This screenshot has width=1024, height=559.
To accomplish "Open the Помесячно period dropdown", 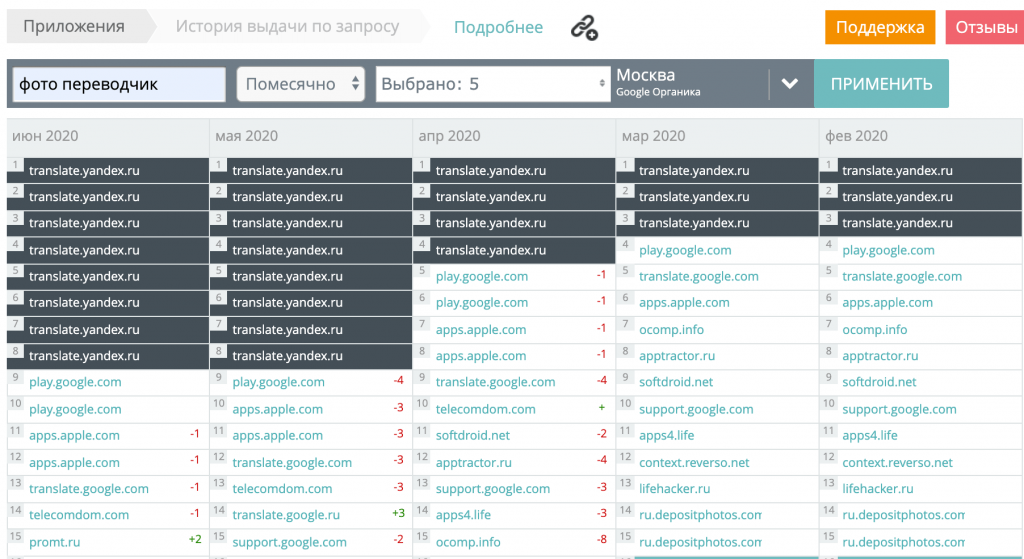I will (x=300, y=84).
